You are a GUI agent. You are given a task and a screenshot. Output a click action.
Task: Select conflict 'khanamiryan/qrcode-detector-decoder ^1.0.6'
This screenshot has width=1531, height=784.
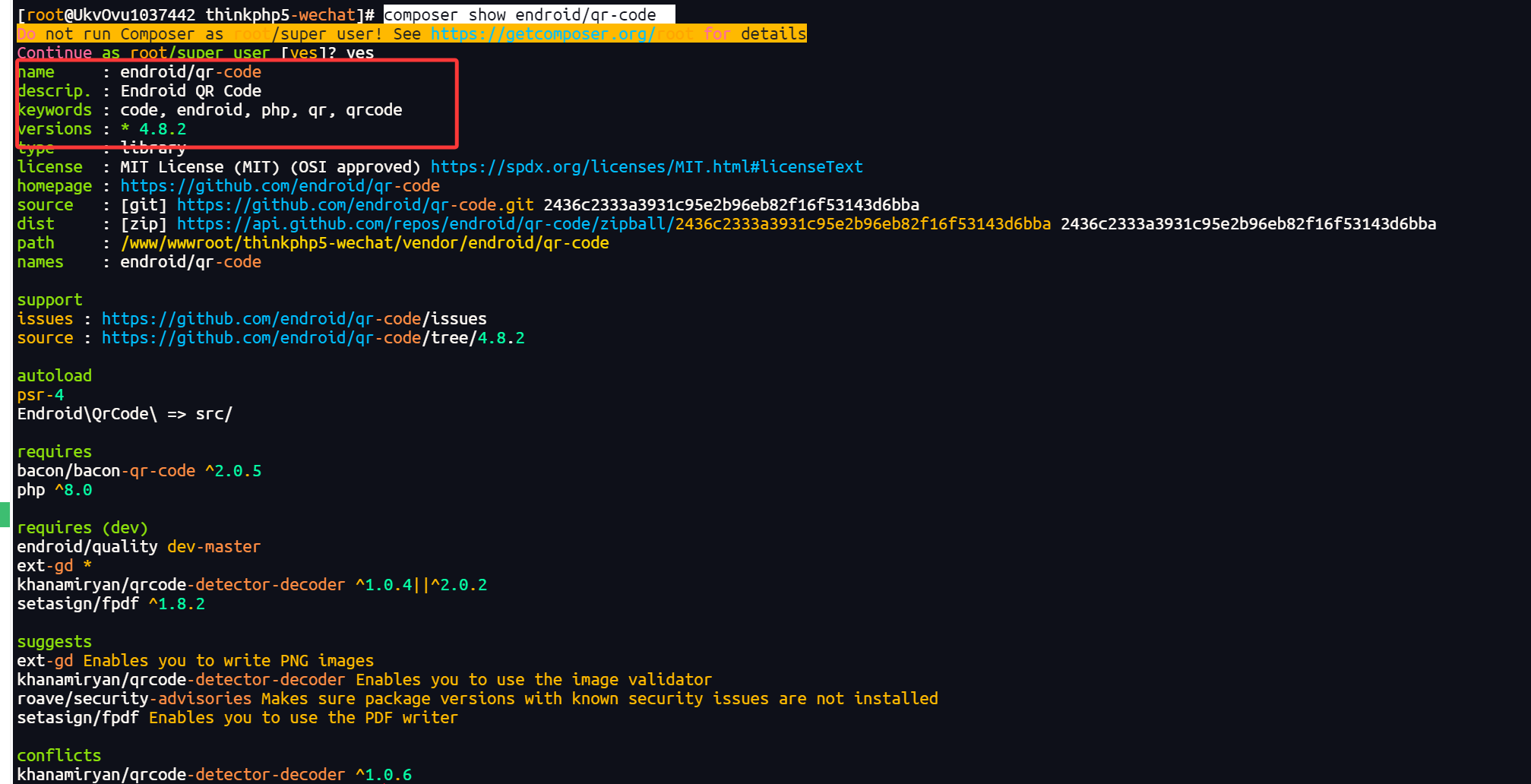pyautogui.click(x=214, y=775)
